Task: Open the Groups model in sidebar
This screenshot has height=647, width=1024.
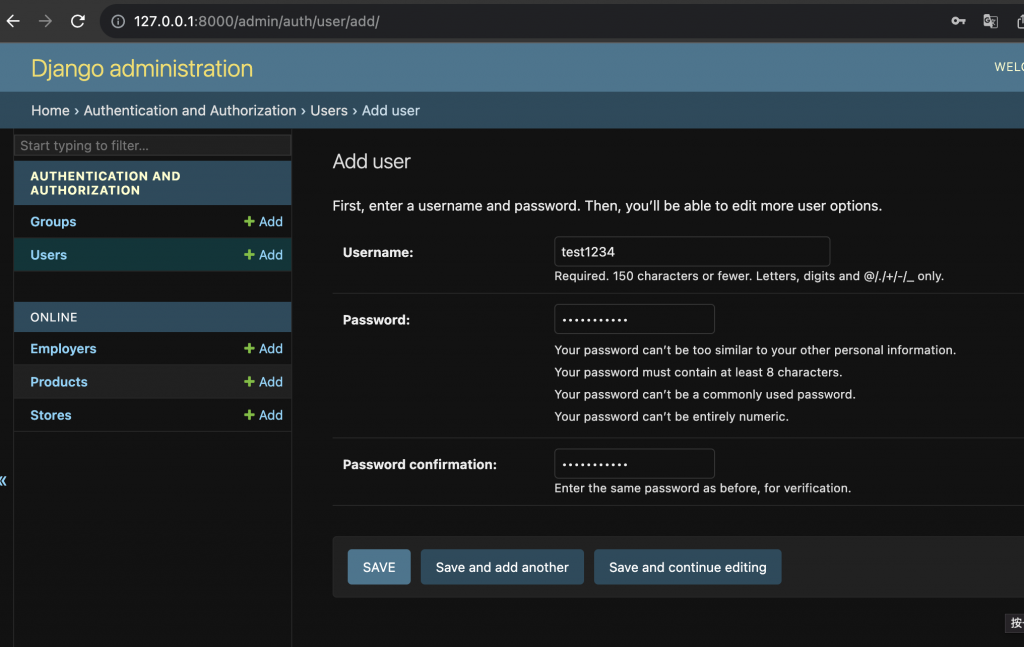Action: coord(53,221)
